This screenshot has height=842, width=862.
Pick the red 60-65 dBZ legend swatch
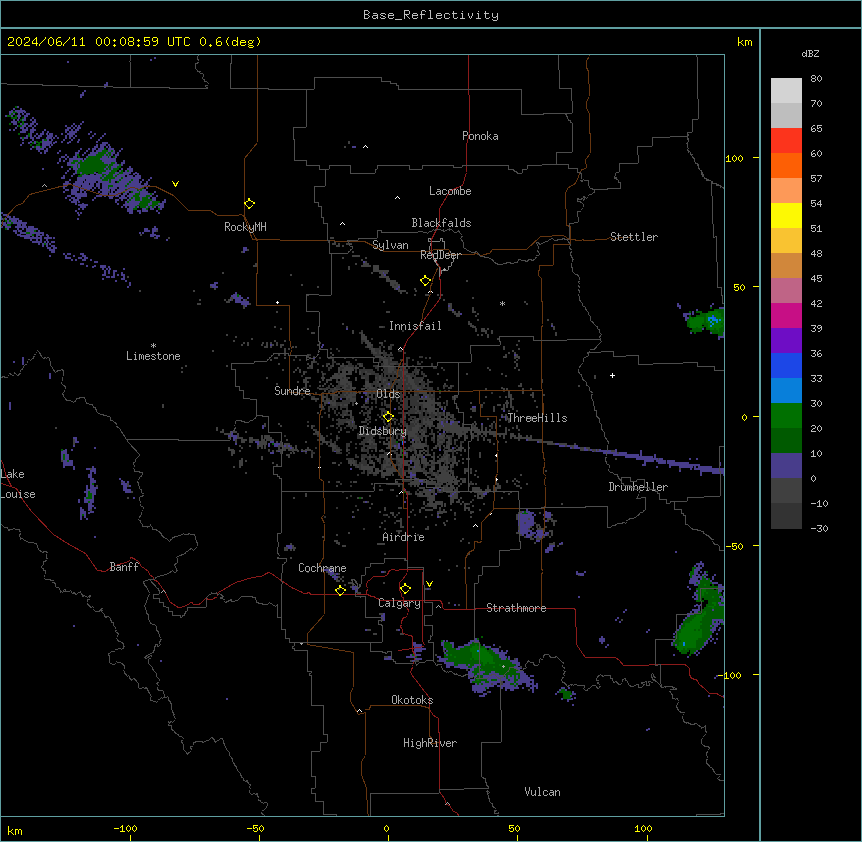[x=786, y=141]
